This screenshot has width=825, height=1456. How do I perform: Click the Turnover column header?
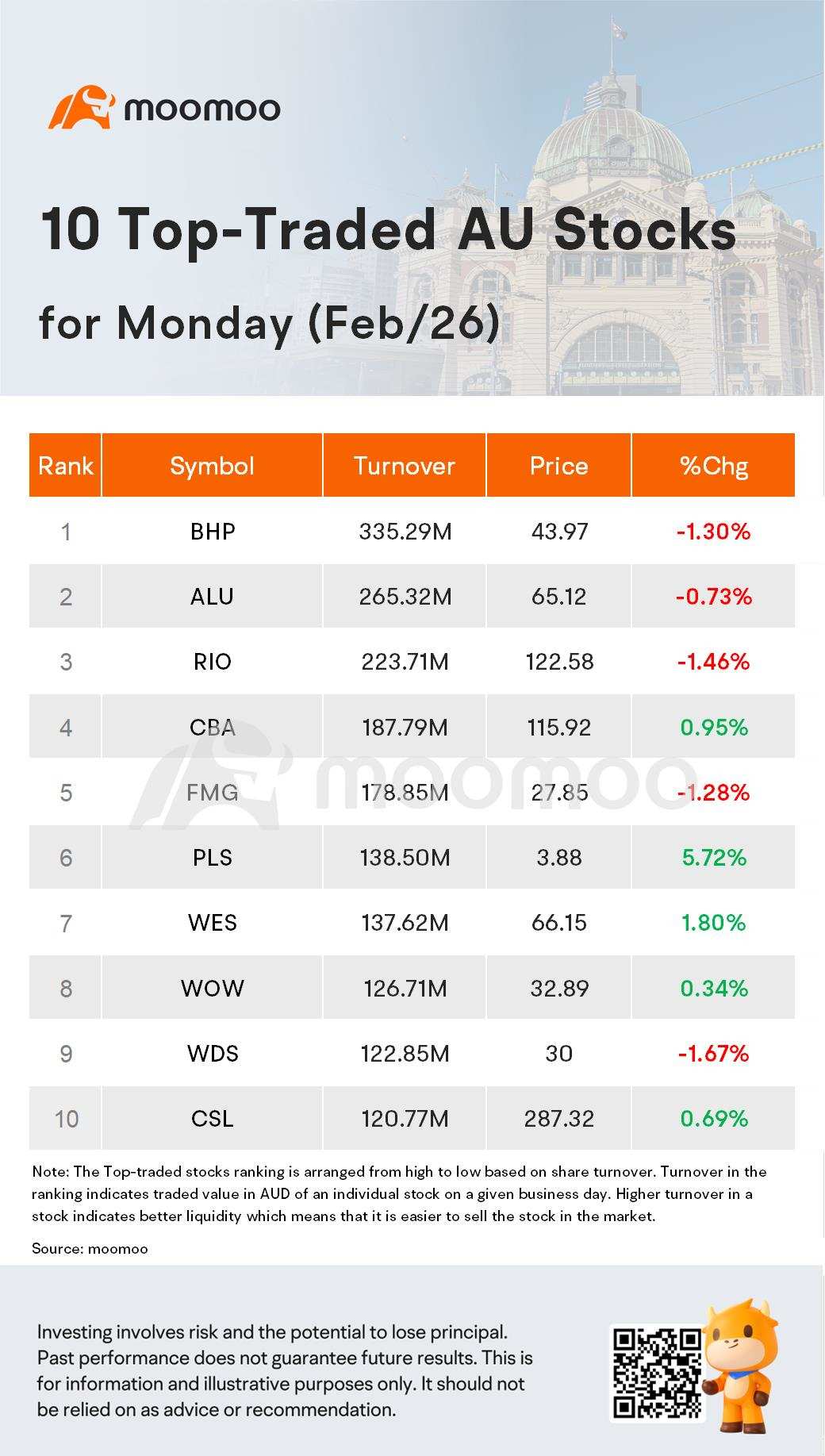click(x=405, y=466)
